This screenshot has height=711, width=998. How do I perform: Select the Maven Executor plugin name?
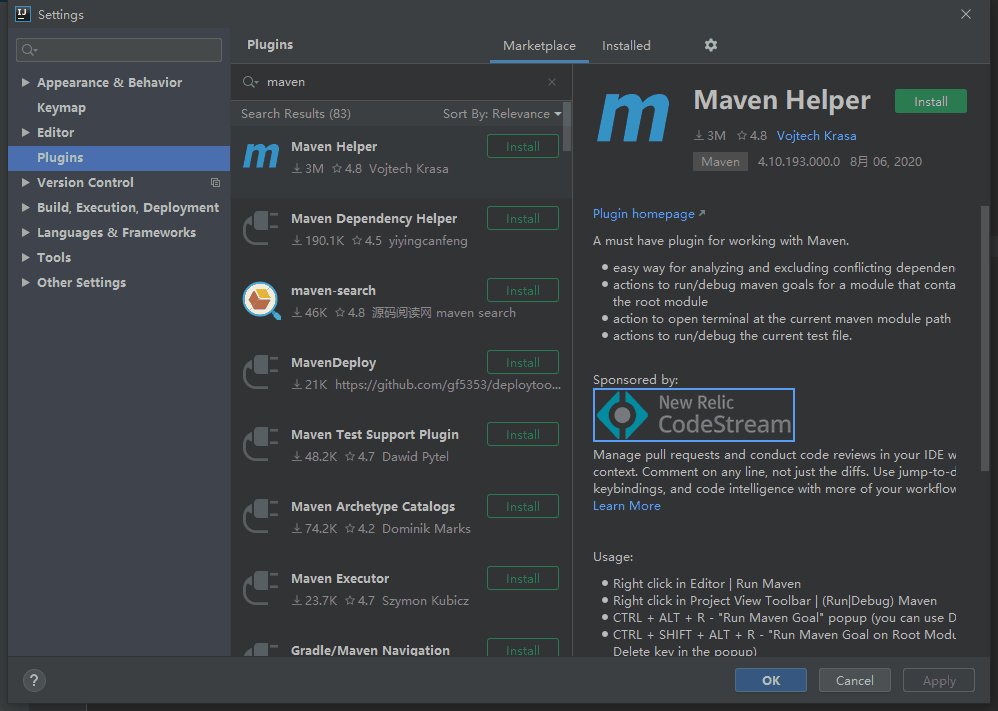point(340,579)
